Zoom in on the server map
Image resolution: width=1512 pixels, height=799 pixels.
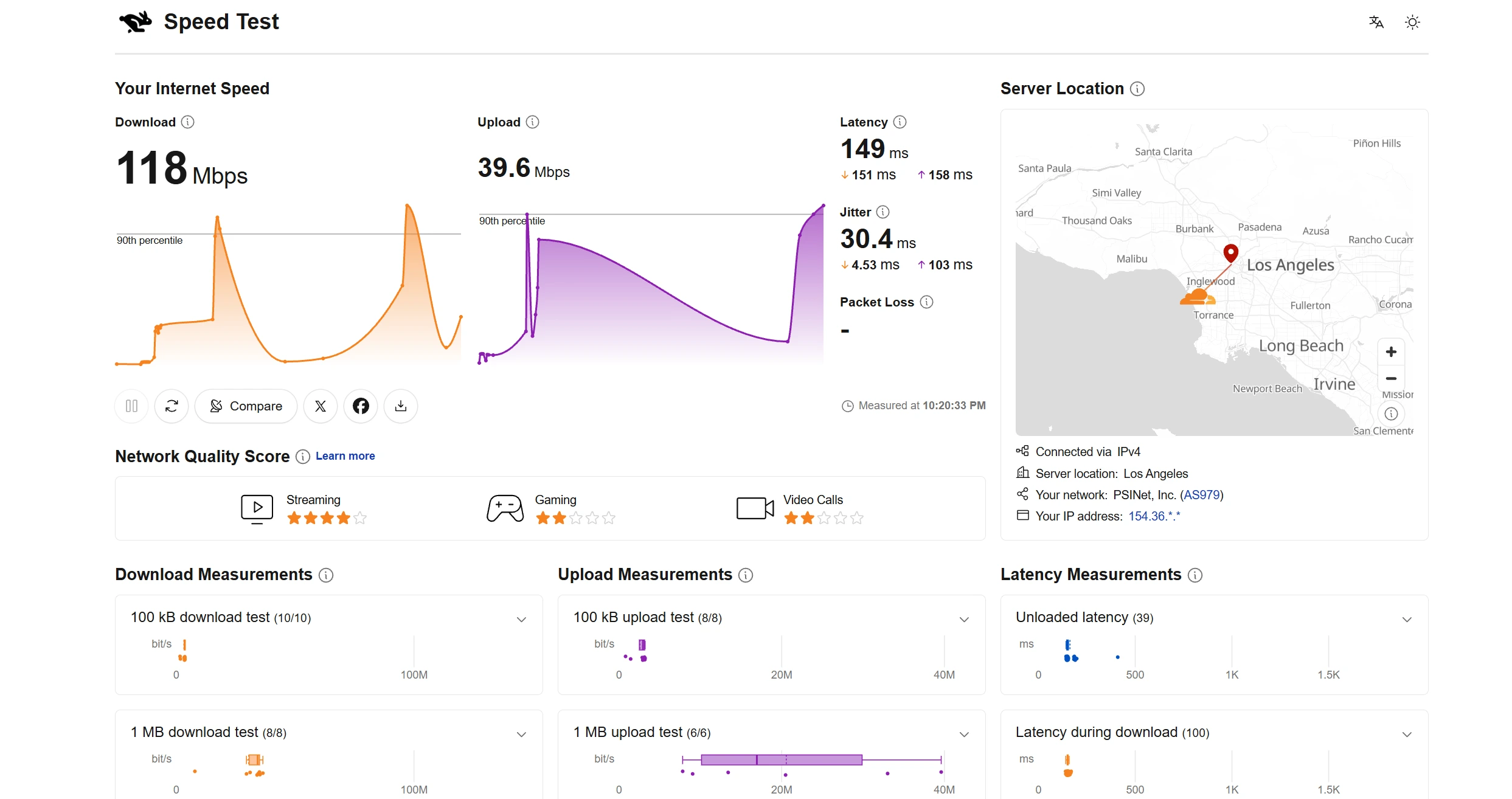1391,352
